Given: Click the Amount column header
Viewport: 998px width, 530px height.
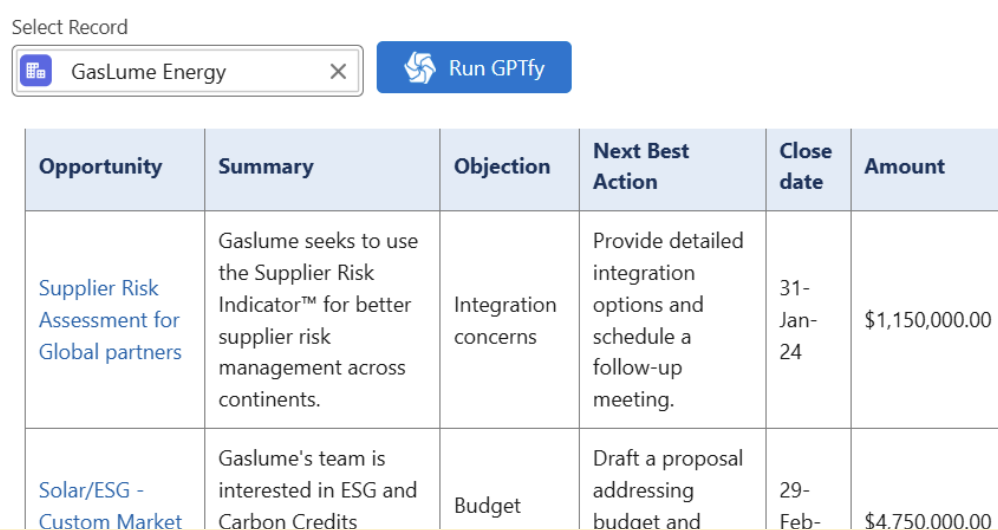Looking at the screenshot, I should [904, 167].
